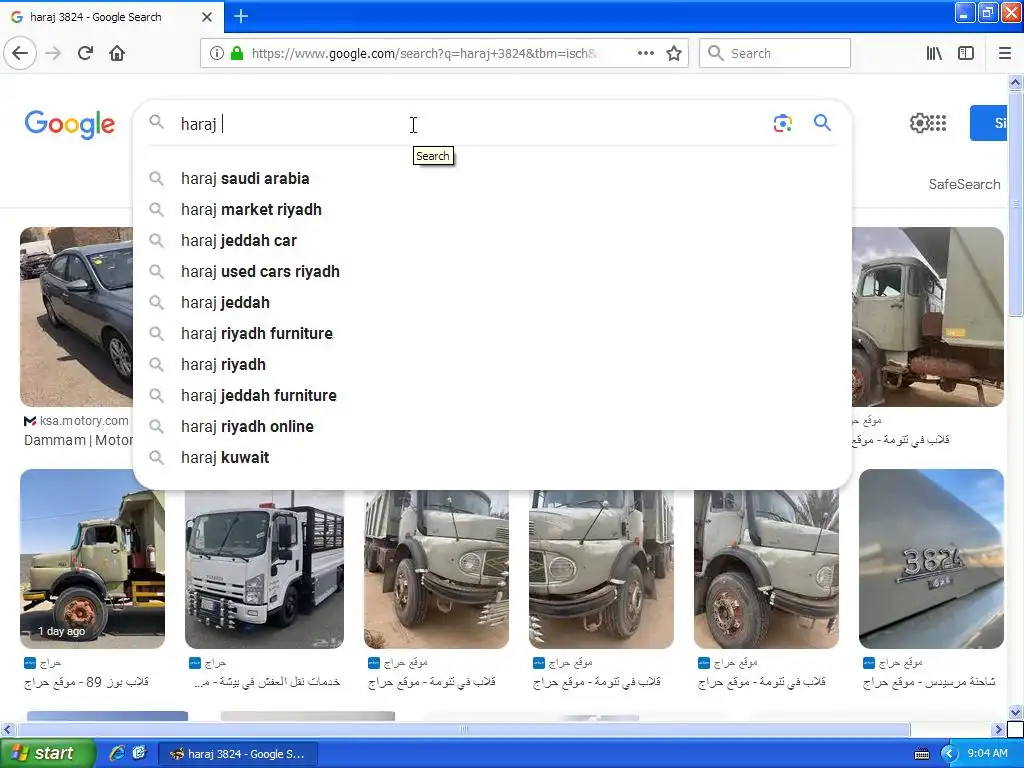1024x768 pixels.
Task: Focus the Firefox Search box
Action: coord(775,53)
